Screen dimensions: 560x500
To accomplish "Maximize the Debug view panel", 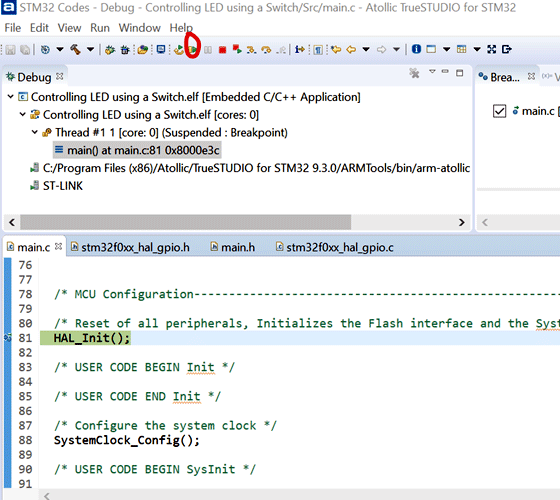I will (460, 73).
